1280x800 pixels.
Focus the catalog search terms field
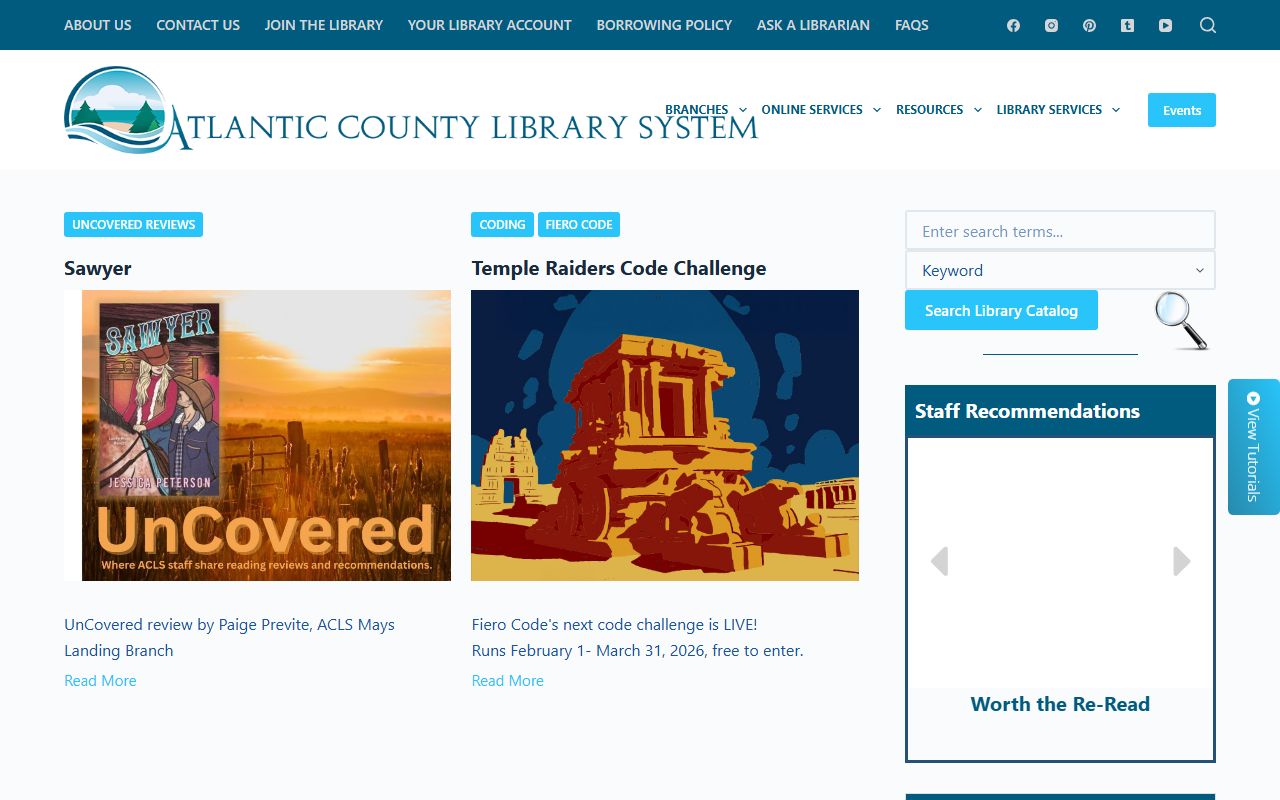[x=1060, y=231]
